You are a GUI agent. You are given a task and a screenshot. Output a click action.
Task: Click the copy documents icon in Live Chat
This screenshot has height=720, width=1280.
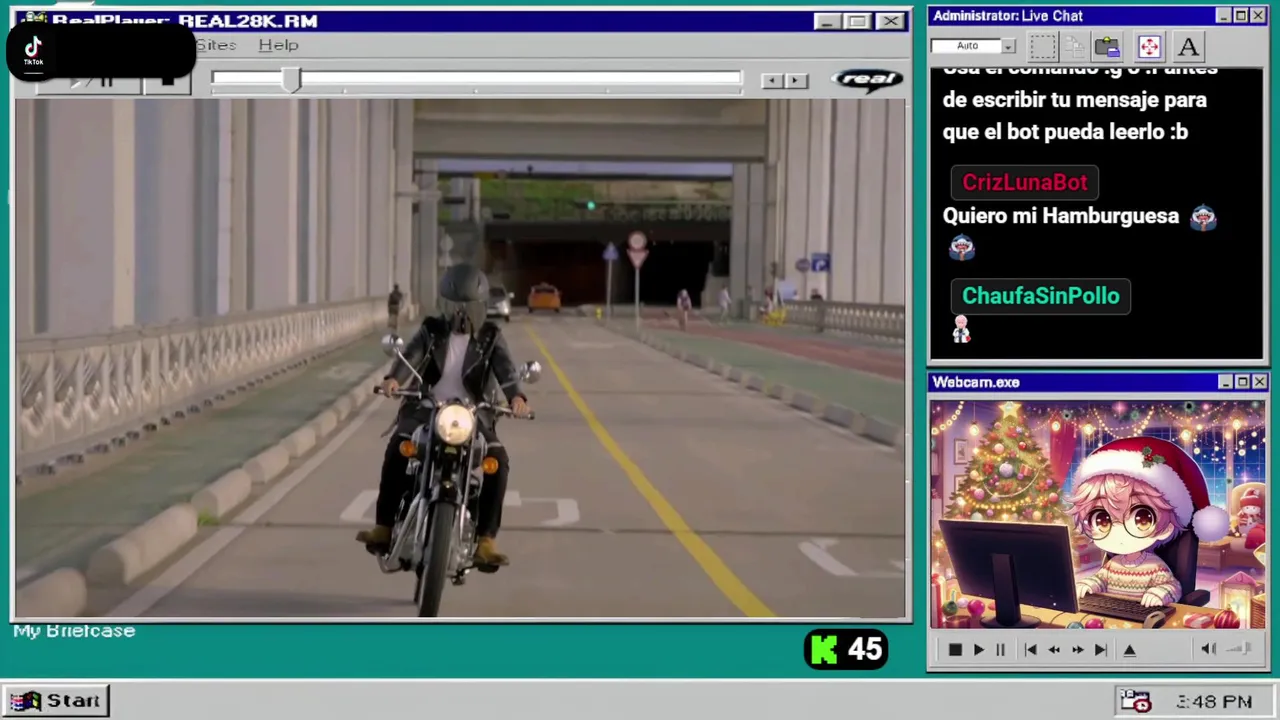(x=1075, y=46)
